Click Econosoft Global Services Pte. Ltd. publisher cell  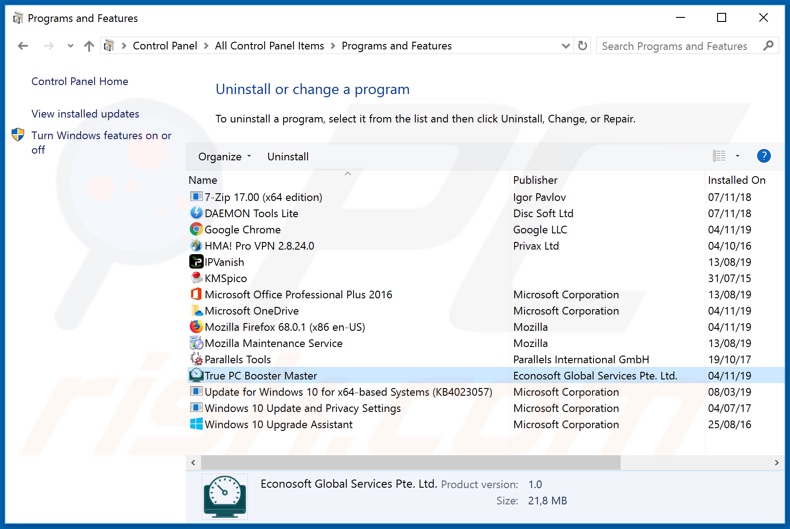click(x=595, y=375)
